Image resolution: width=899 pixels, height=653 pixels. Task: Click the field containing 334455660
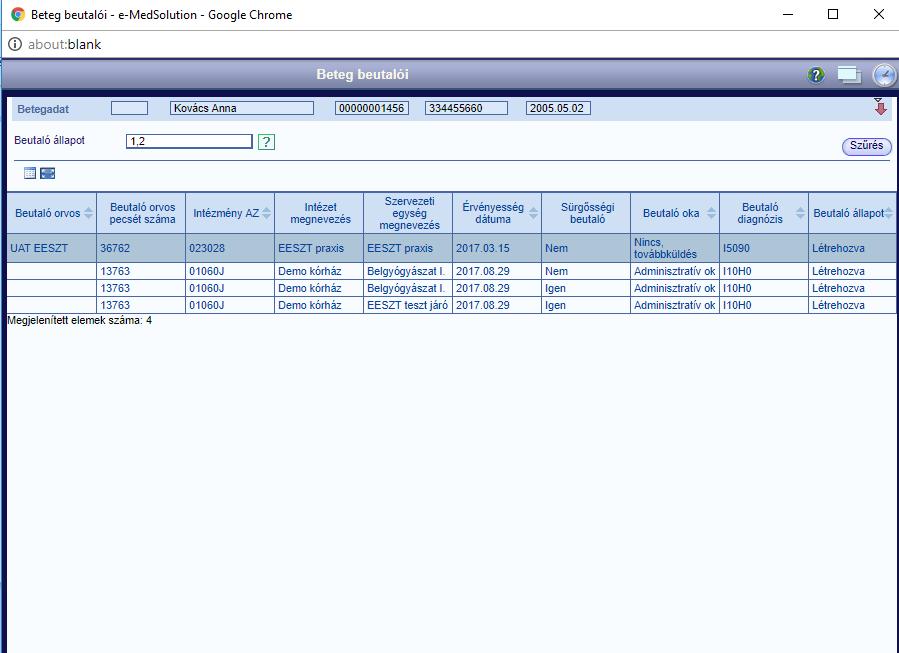[466, 108]
